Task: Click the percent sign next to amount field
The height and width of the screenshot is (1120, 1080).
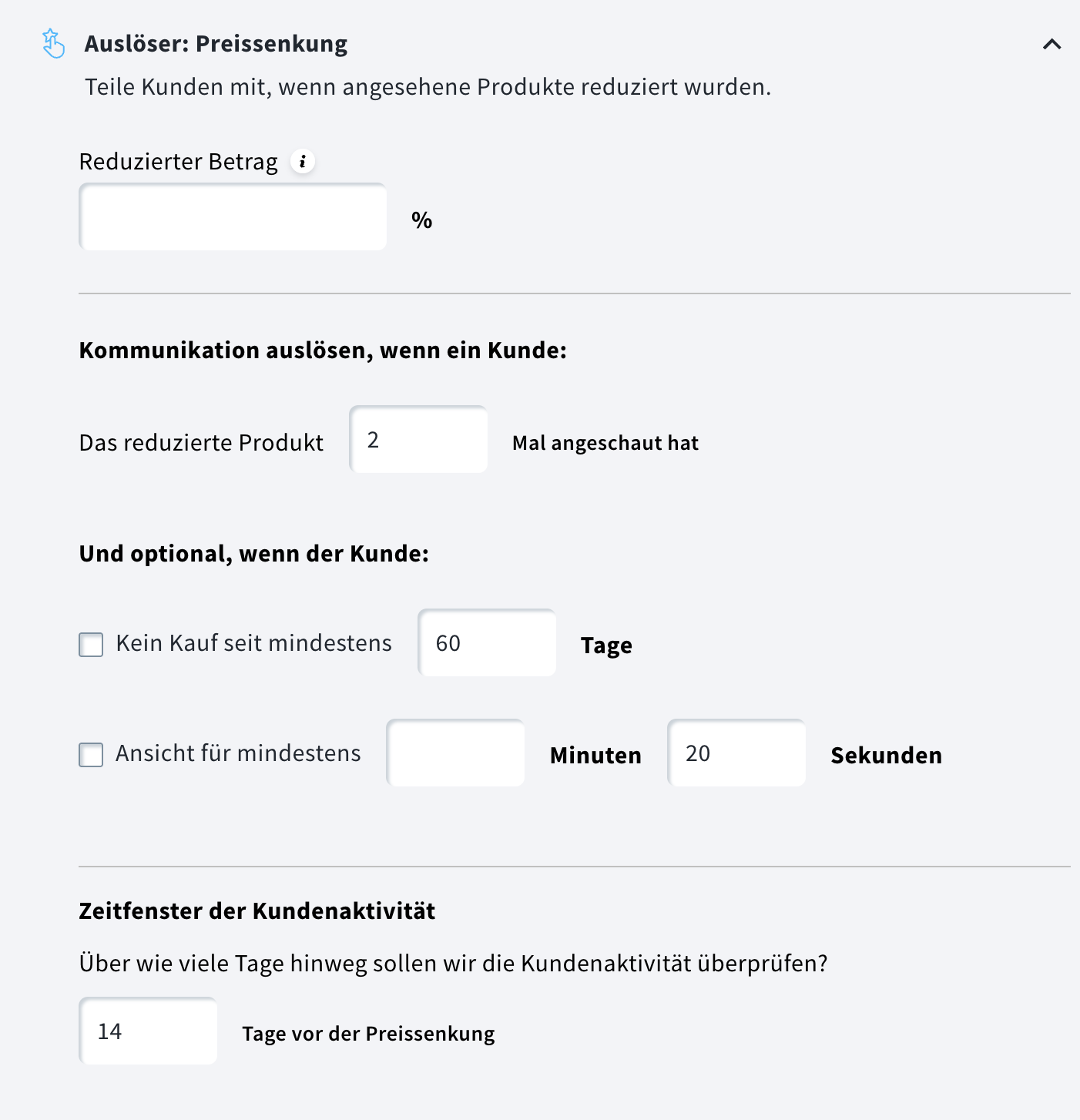Action: click(421, 220)
